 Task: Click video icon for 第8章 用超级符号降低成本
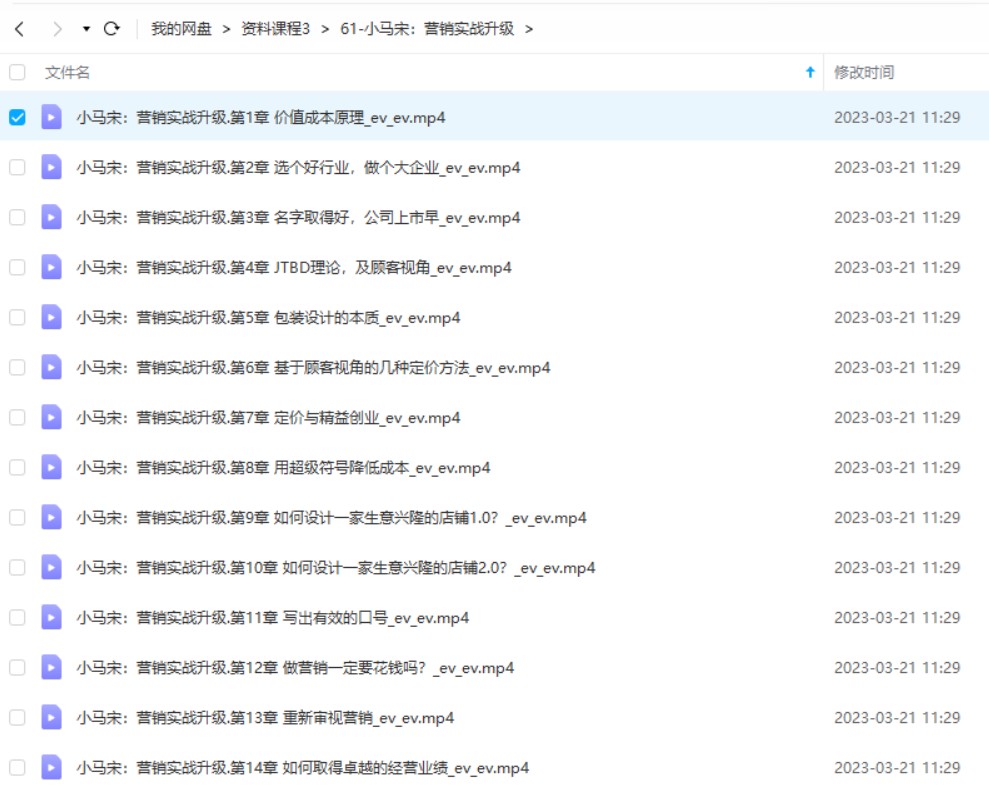pyautogui.click(x=51, y=467)
